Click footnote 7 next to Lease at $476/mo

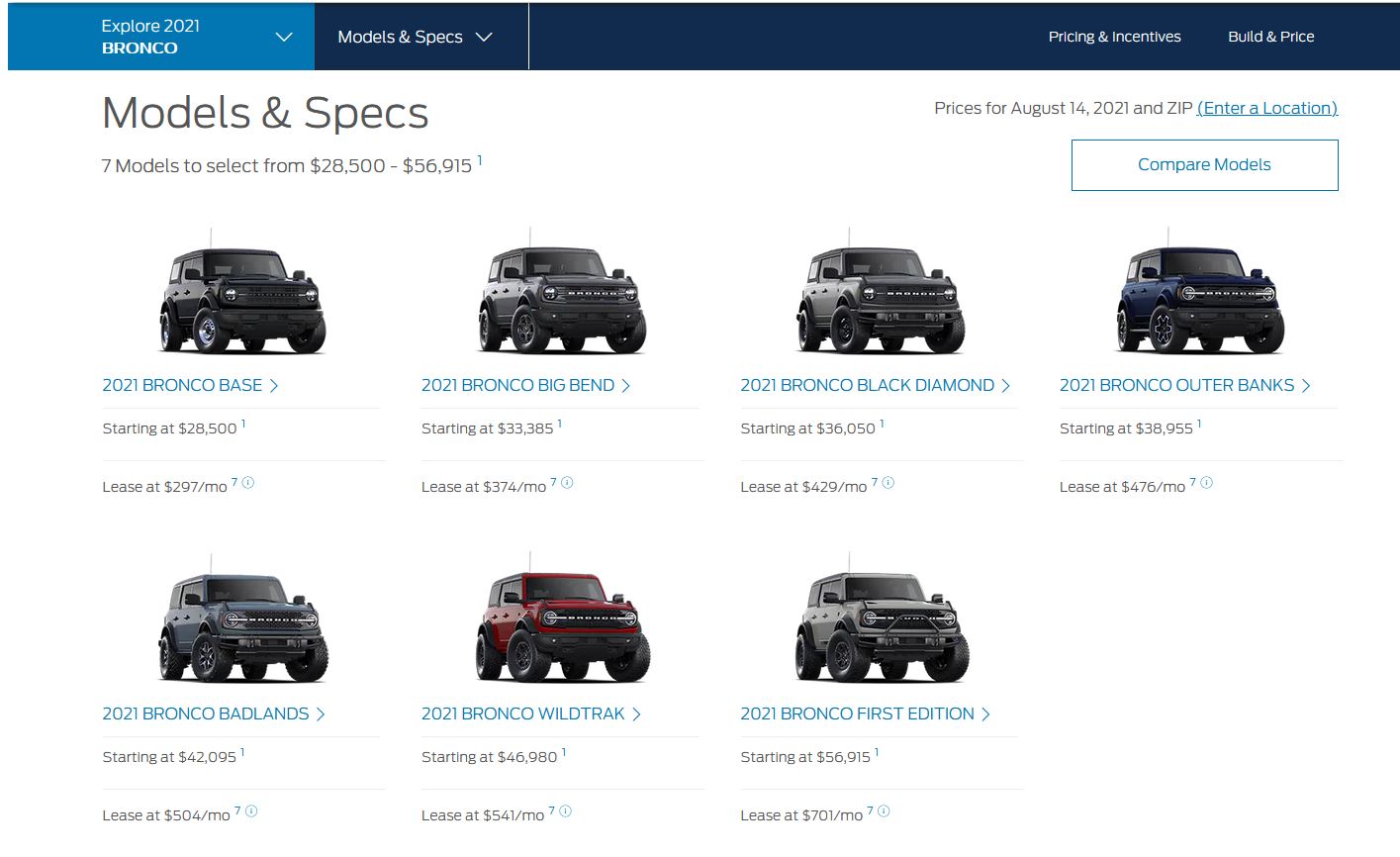pos(1193,482)
